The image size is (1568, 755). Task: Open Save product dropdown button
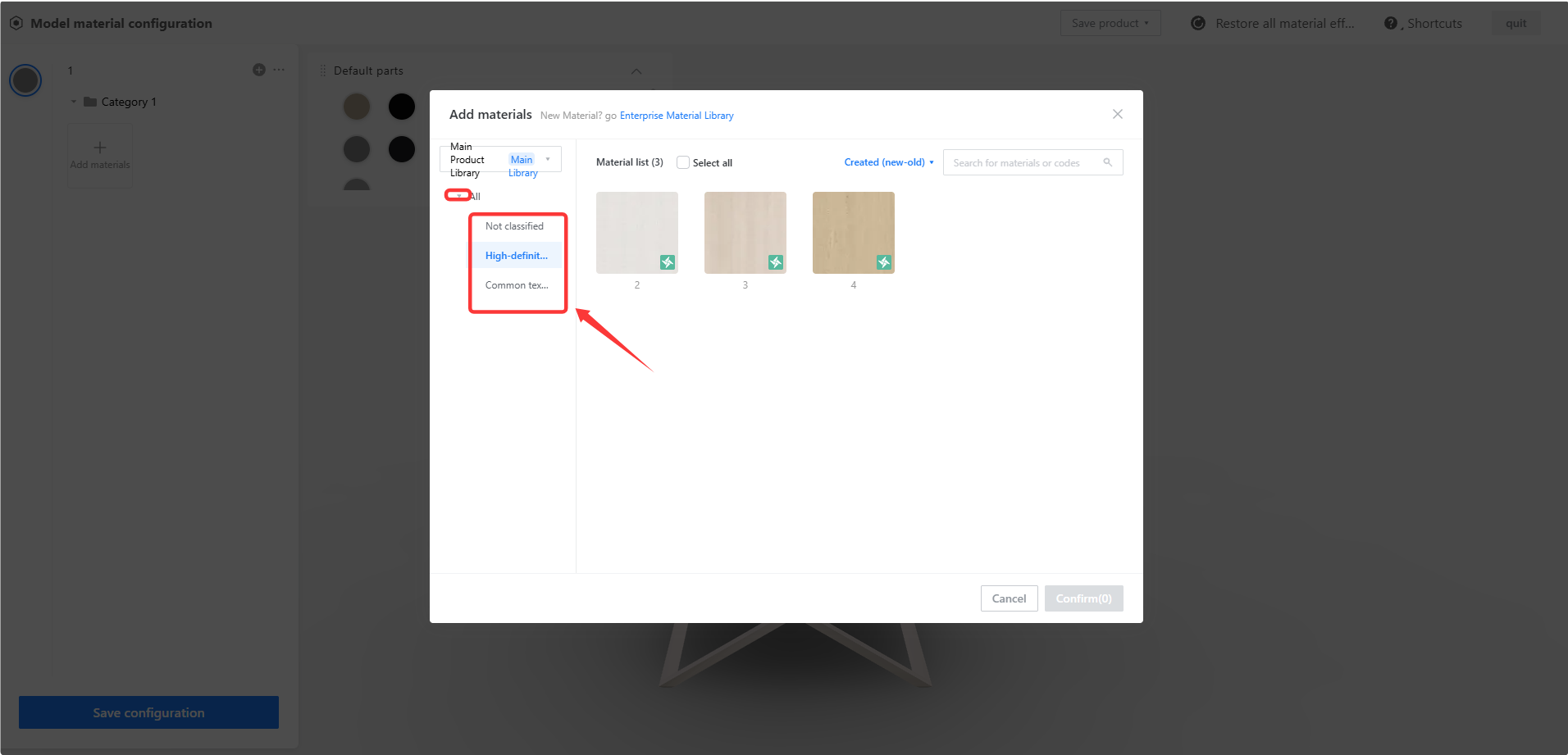1110,23
